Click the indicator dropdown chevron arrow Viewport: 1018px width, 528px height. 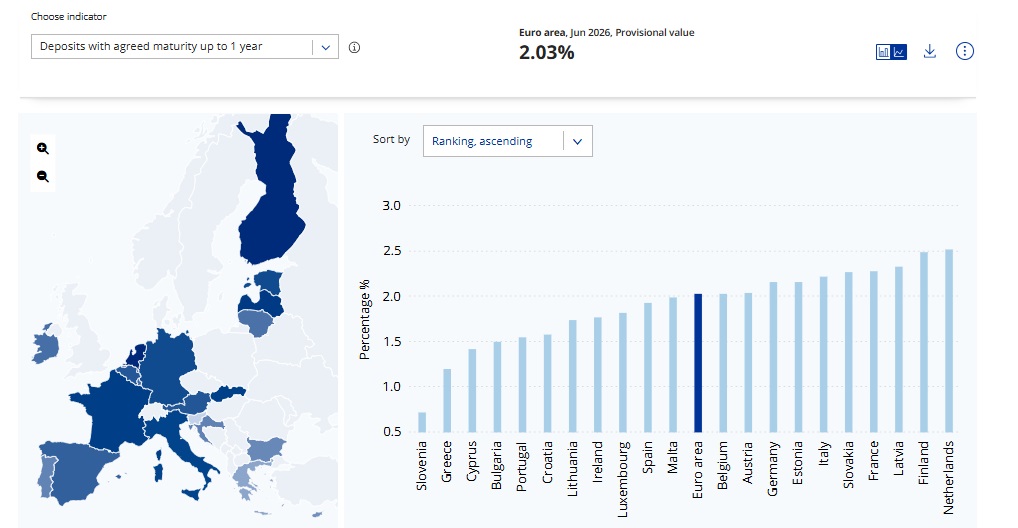326,47
